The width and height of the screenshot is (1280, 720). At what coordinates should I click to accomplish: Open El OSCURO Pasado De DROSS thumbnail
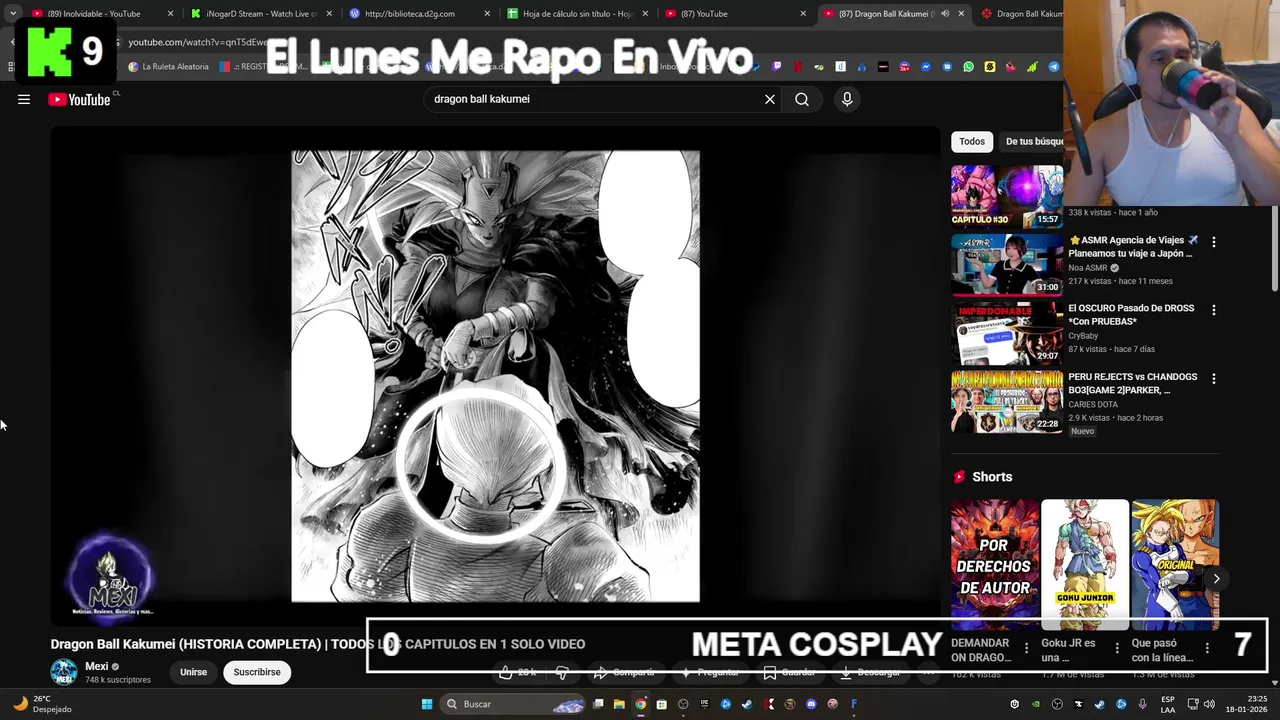click(x=1007, y=333)
